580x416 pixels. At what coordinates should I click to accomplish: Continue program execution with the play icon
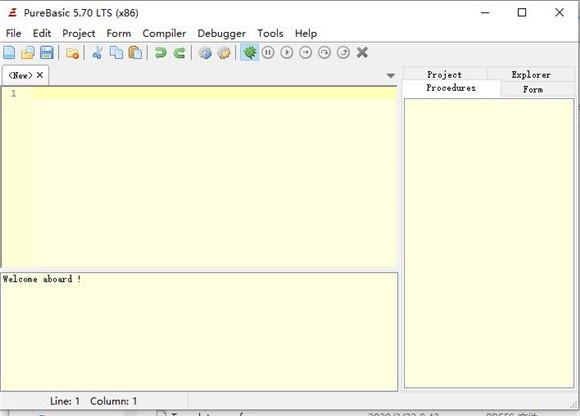[x=287, y=53]
